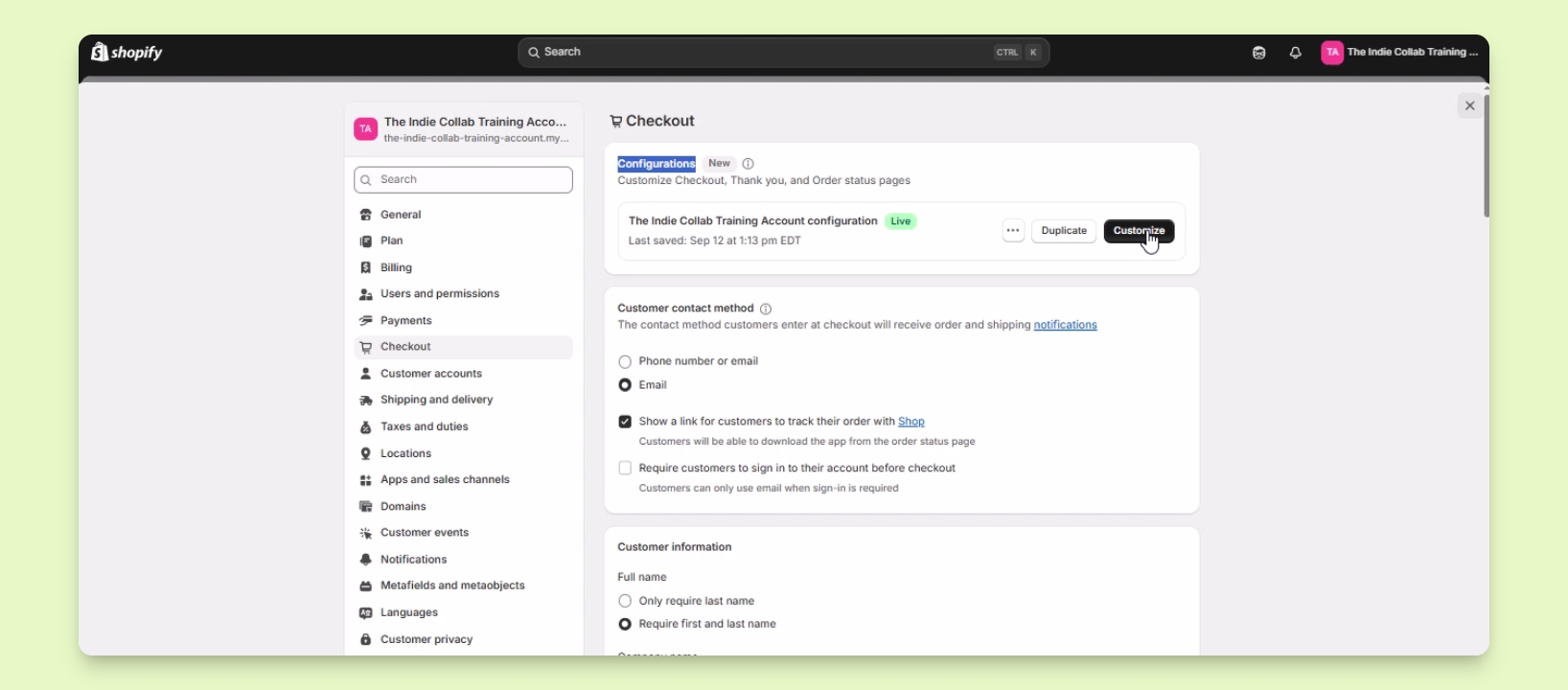
Task: Open the three-dot menu for the configuration
Action: (1013, 231)
